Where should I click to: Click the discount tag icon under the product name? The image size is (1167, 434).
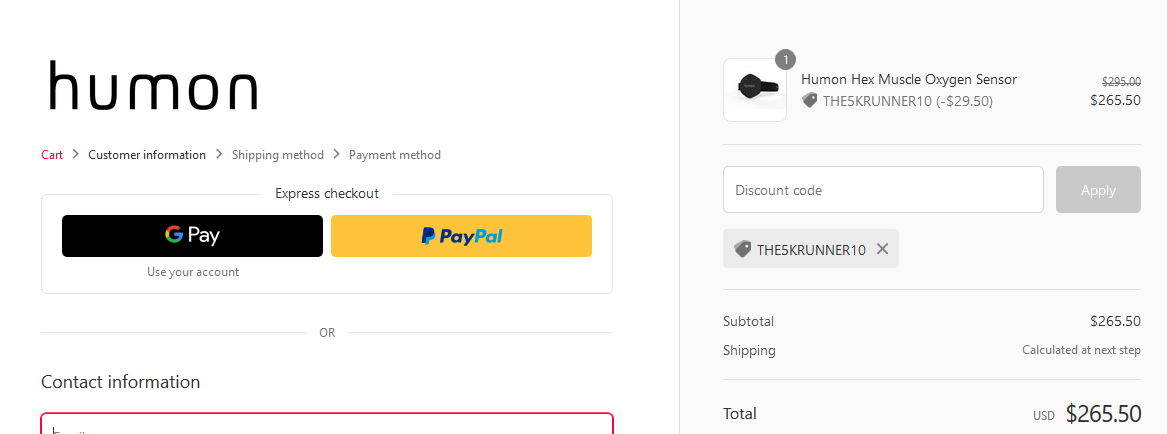pos(810,100)
